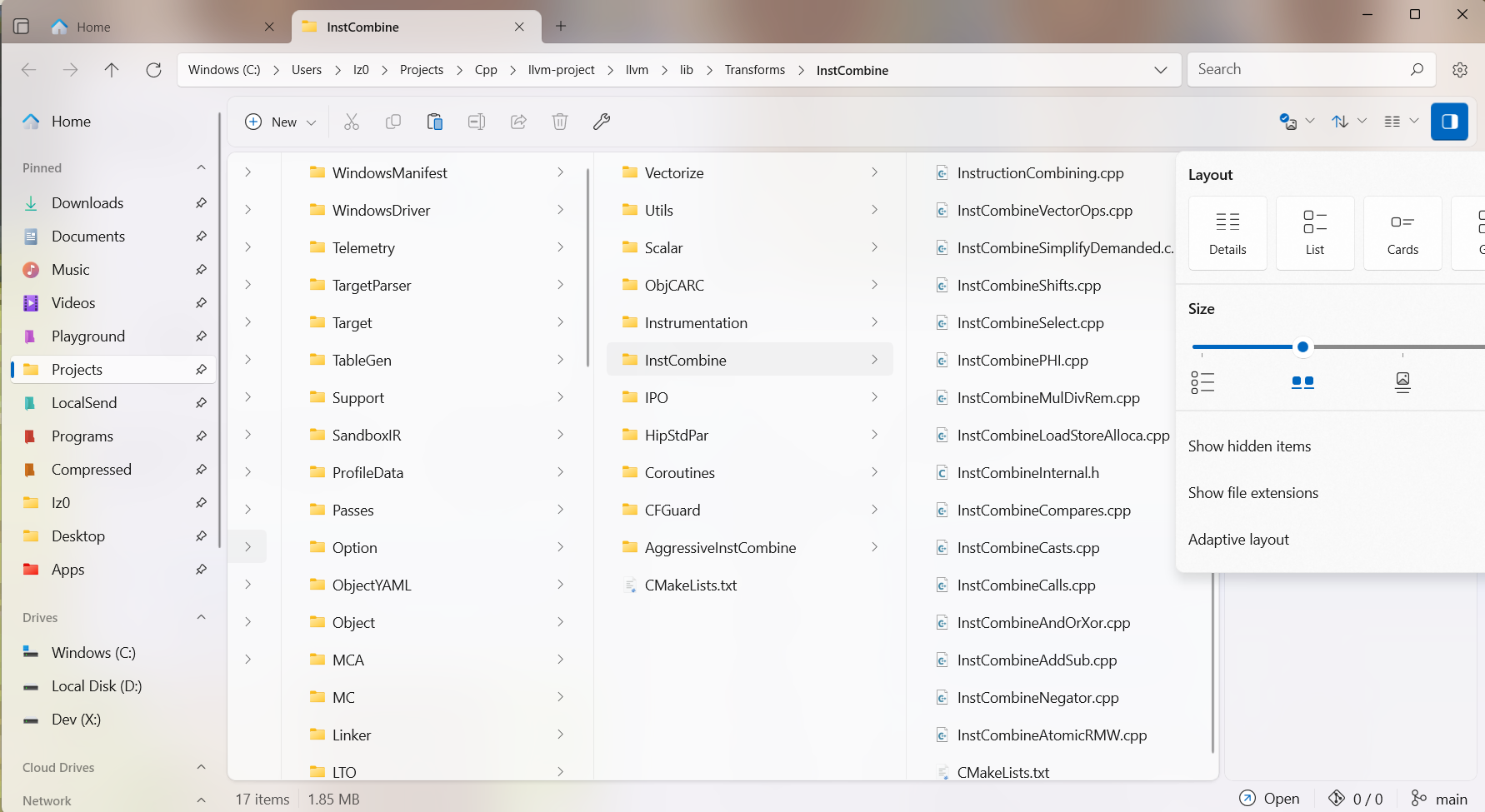
Task: Delete the selected item with trash icon
Action: tap(560, 122)
